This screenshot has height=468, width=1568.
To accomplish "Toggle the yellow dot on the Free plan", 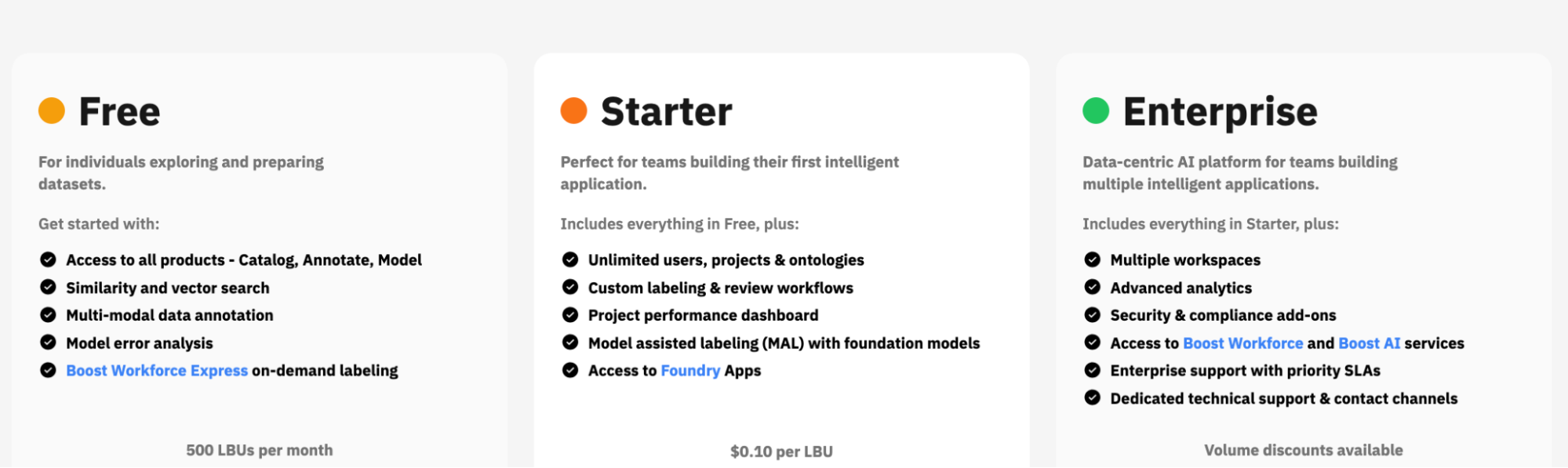I will click(x=52, y=111).
